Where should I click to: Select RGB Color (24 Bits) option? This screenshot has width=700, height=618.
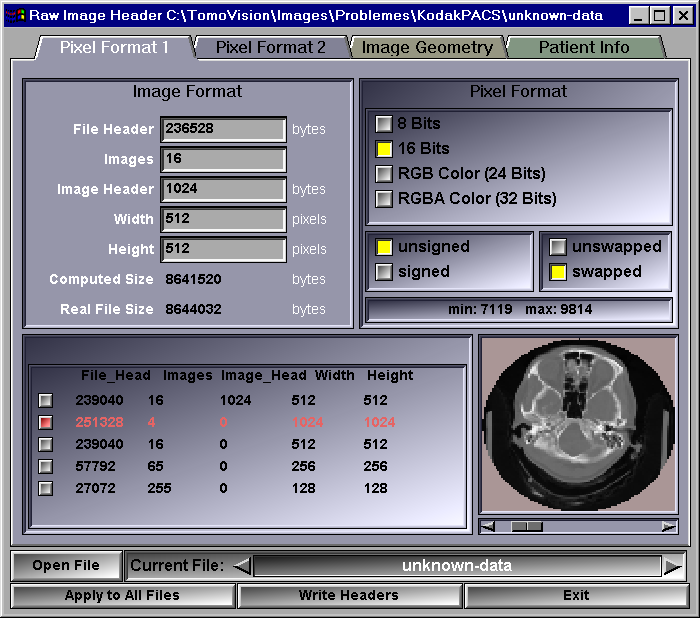click(384, 174)
